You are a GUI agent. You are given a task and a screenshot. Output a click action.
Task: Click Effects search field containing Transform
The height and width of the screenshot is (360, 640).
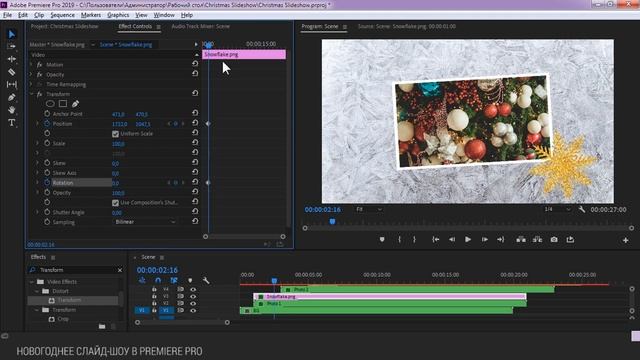76,270
